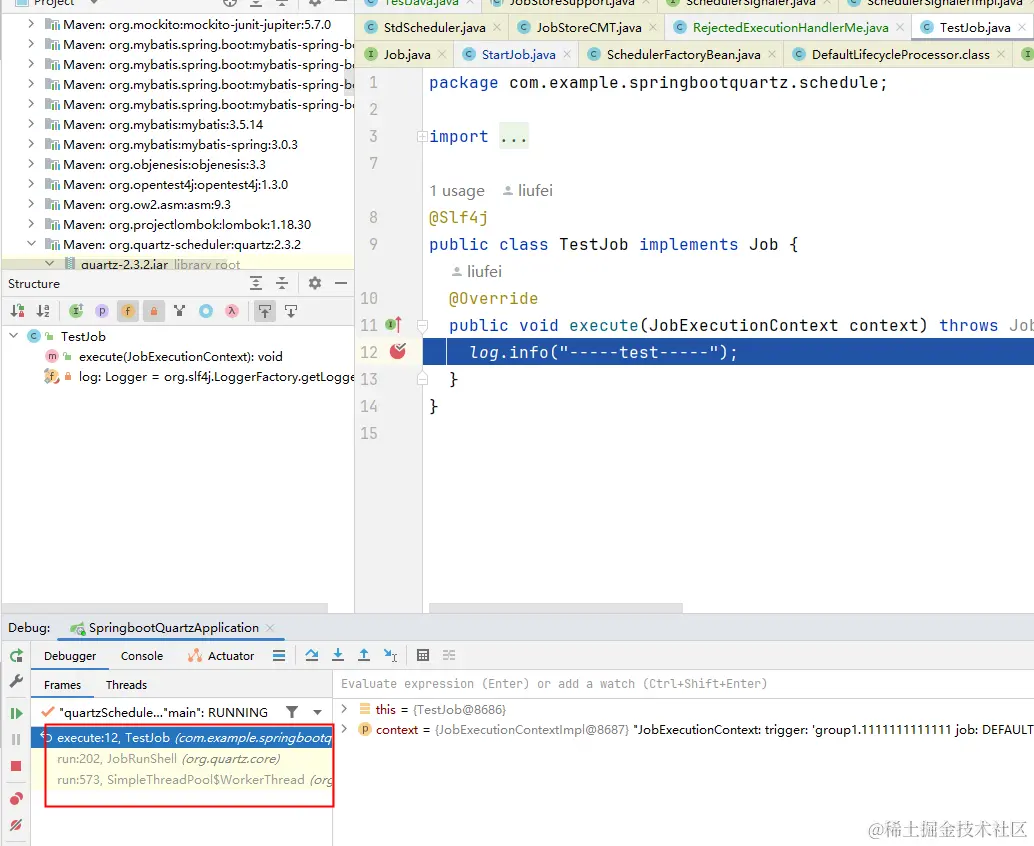Toggle mute breakpoints
Screen dimensions: 1034x846
[x=16, y=824]
